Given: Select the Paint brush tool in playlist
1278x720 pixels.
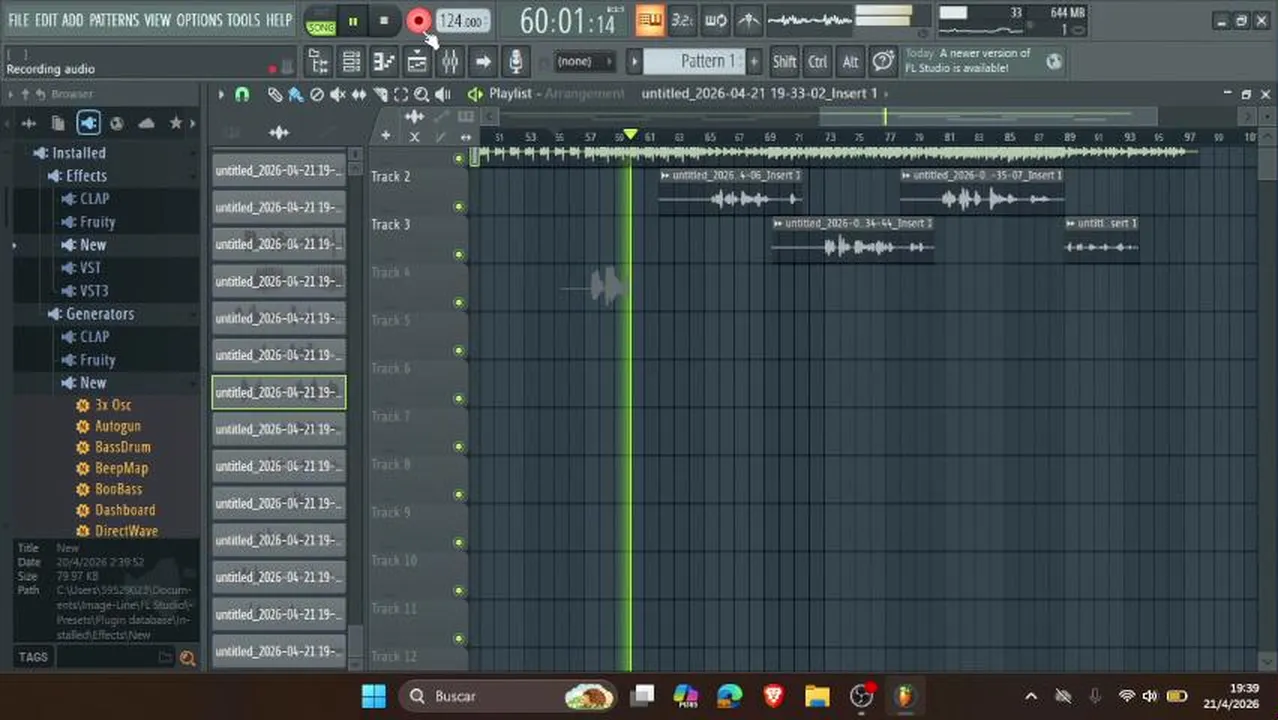Looking at the screenshot, I should (x=296, y=94).
